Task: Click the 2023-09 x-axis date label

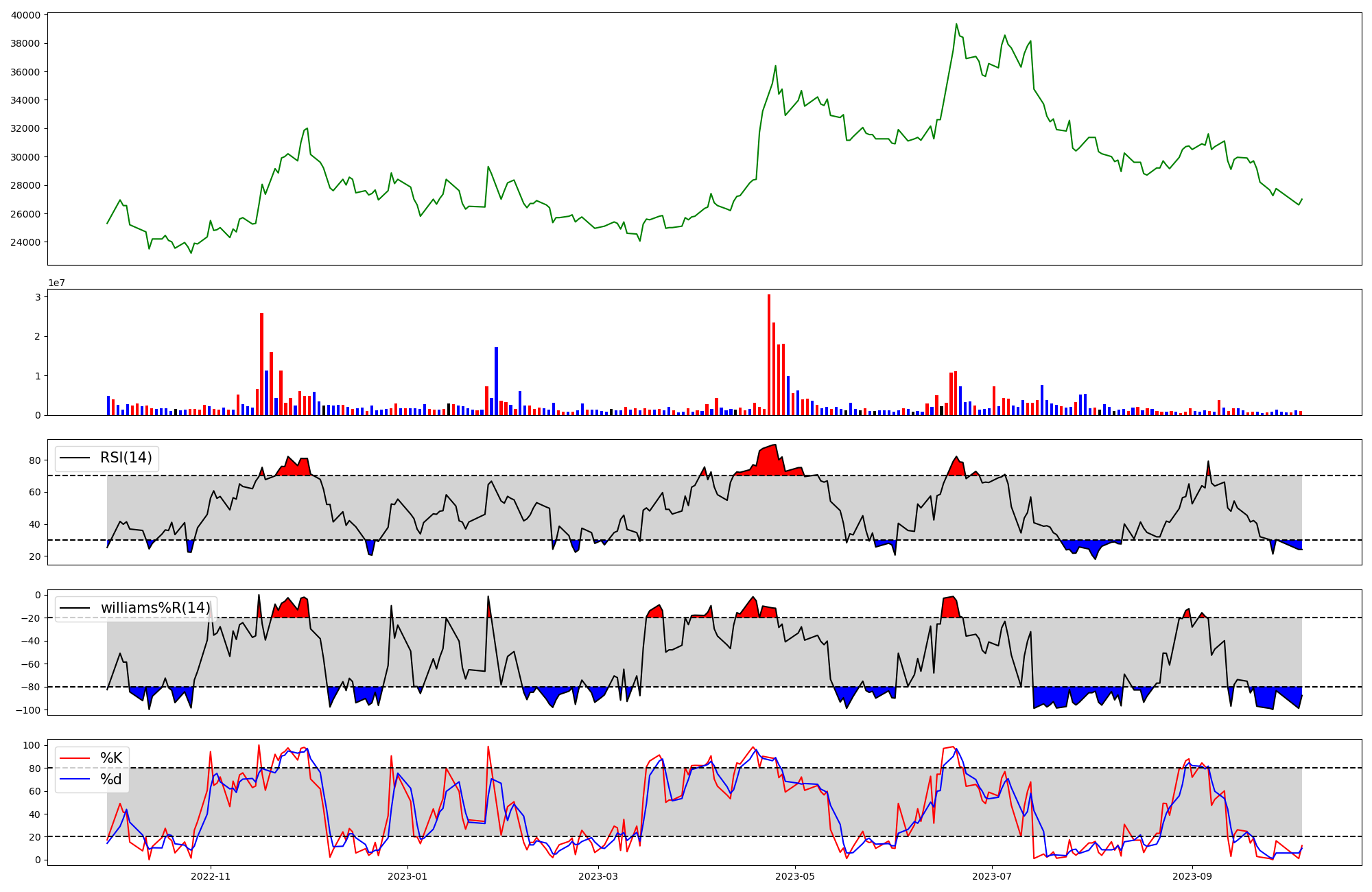Action: [x=1192, y=876]
